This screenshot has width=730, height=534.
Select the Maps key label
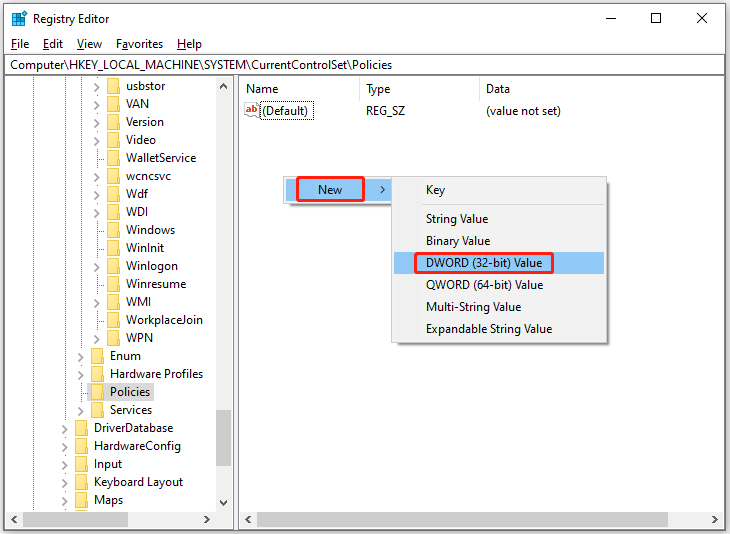pyautogui.click(x=108, y=500)
